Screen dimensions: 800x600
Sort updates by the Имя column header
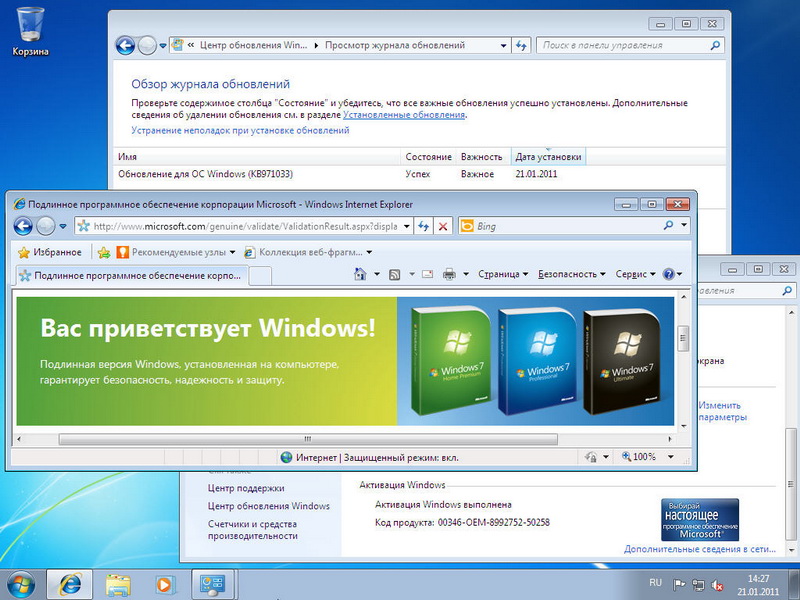pyautogui.click(x=257, y=157)
